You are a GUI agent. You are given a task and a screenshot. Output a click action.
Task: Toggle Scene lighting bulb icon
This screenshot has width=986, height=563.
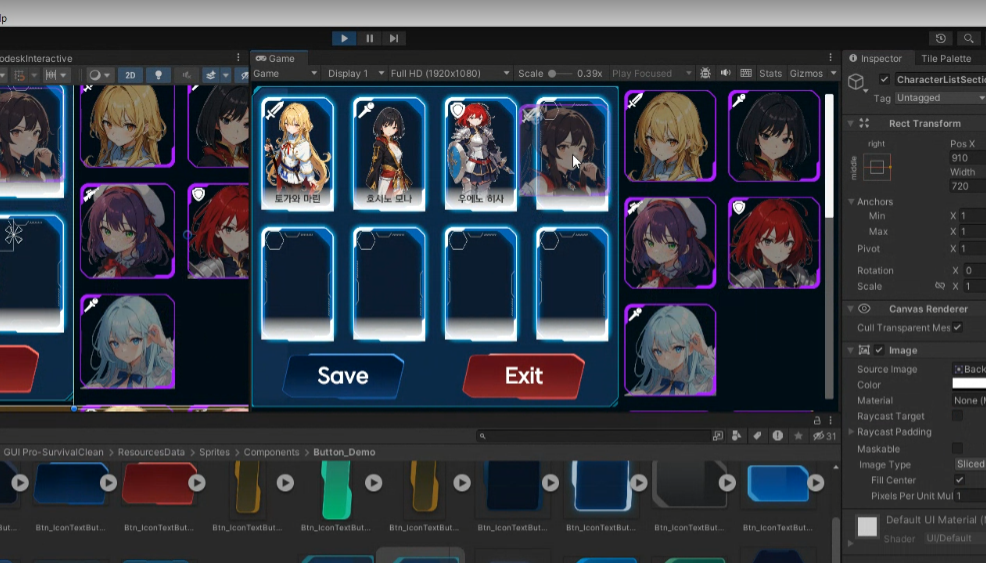[158, 75]
